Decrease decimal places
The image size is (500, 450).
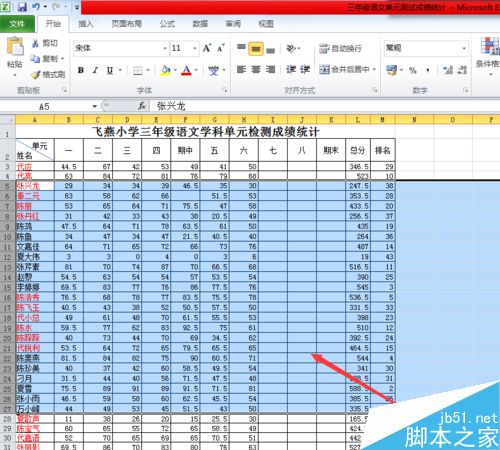[x=462, y=70]
